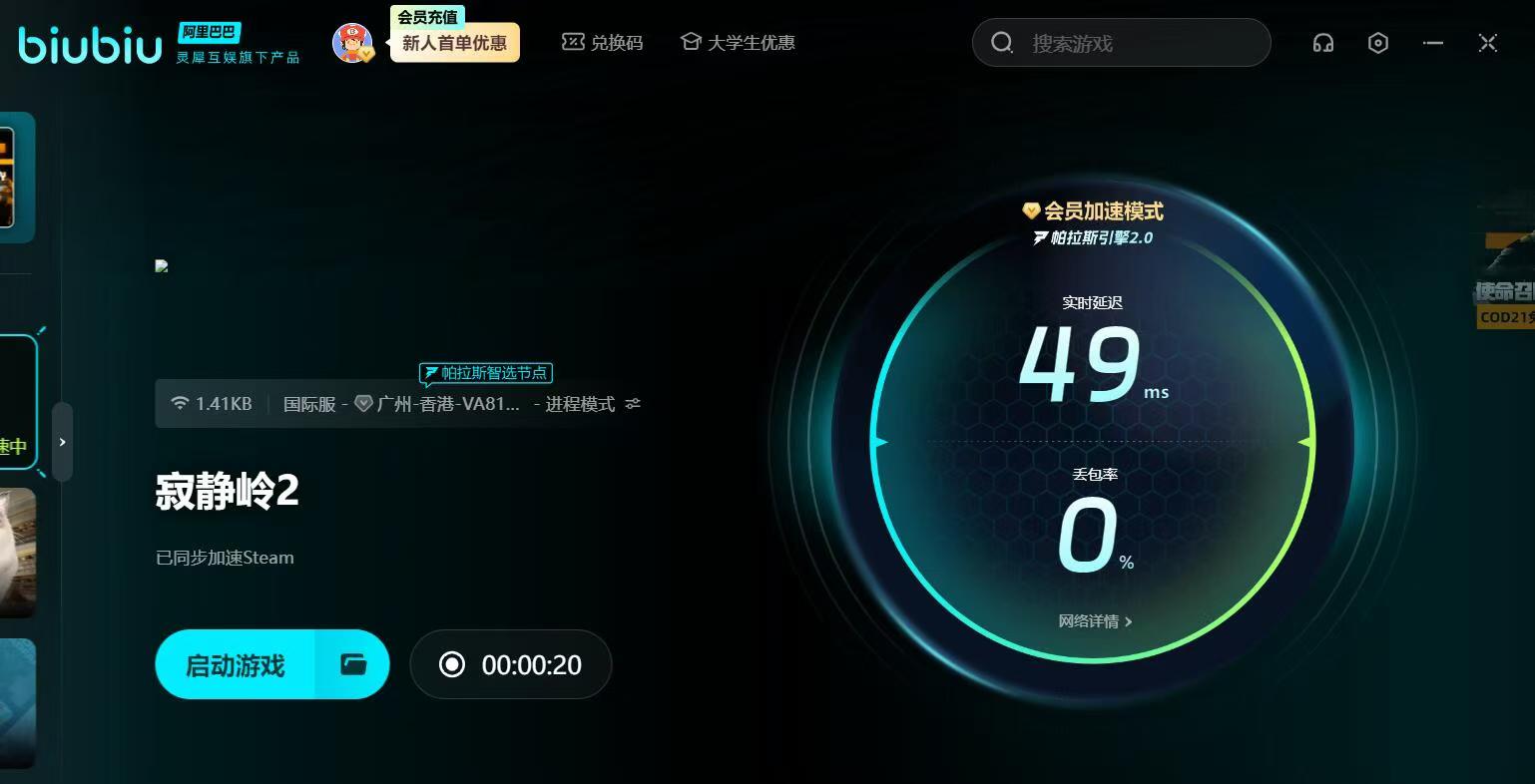Click the 0% packet loss value

coord(1095,534)
